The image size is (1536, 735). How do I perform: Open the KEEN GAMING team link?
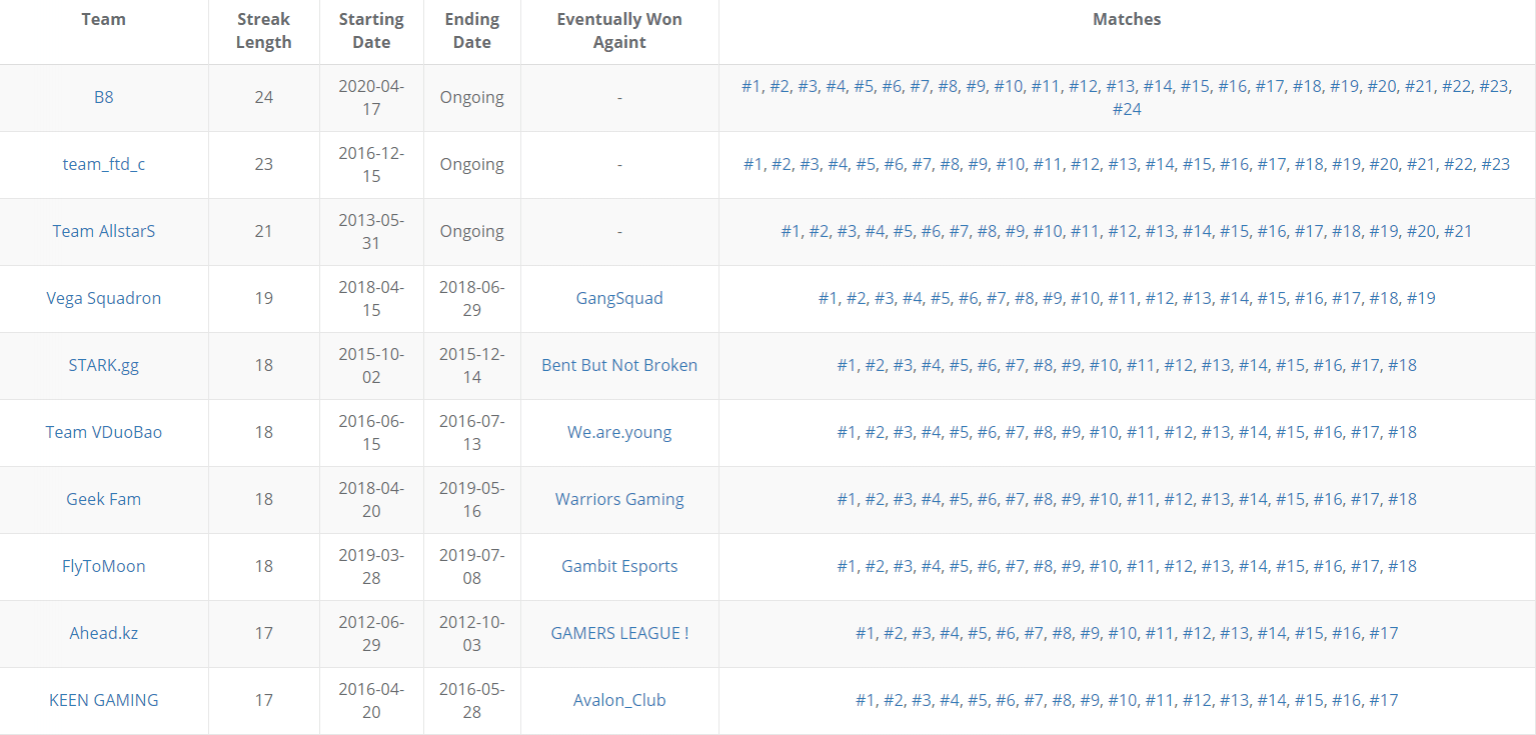pos(104,701)
